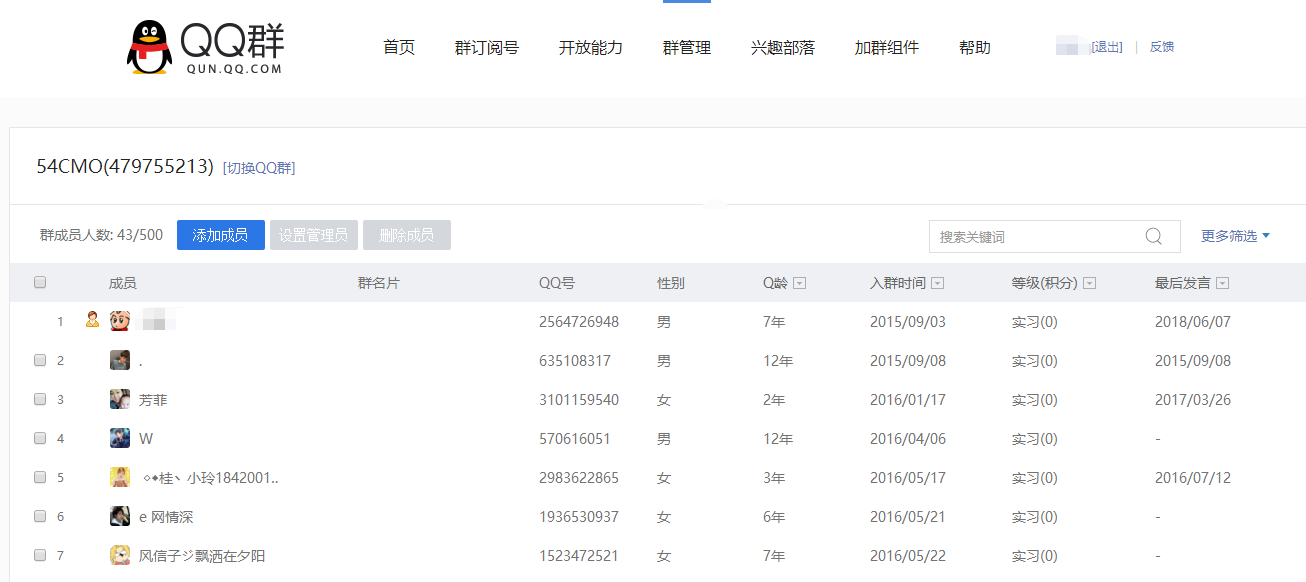The height and width of the screenshot is (582, 1306).
Task: Sort by Q龄 column arrow
Action: [799, 283]
